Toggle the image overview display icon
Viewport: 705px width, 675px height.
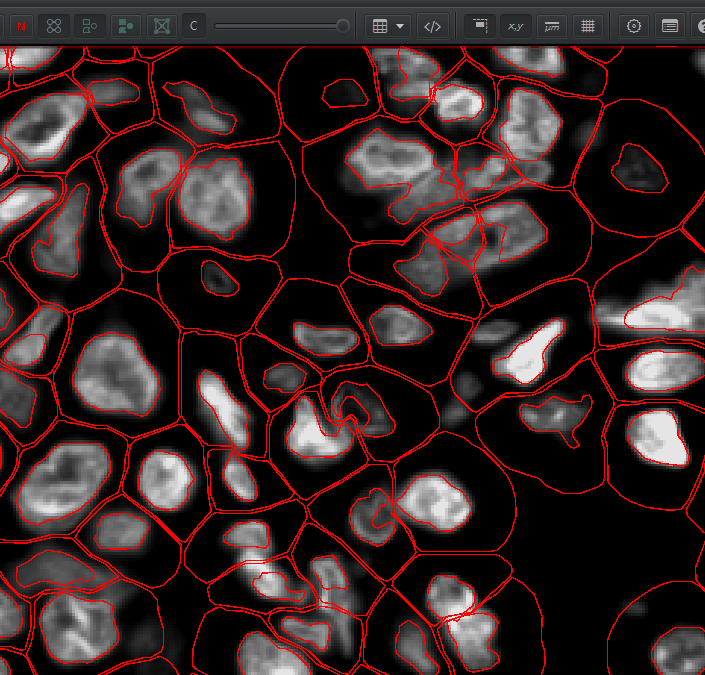tap(480, 26)
